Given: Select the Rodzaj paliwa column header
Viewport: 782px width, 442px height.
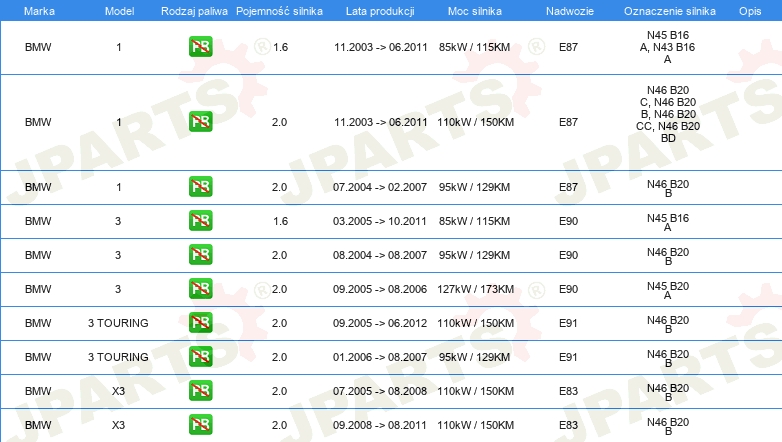Looking at the screenshot, I should 194,11.
